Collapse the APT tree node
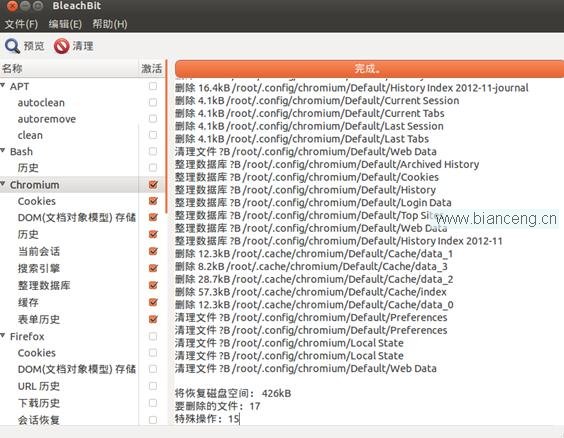Screen dimensions: 564x438 click(x=3, y=86)
